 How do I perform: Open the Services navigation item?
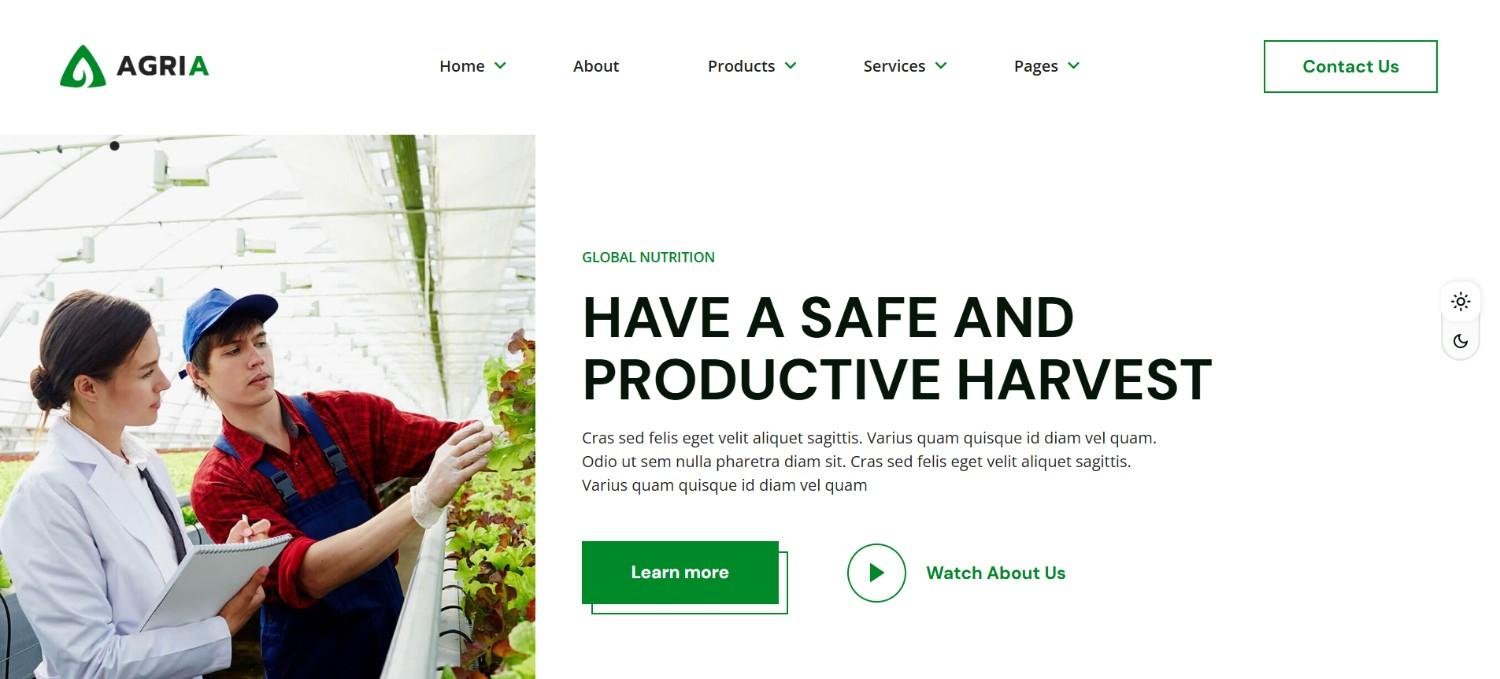pyautogui.click(x=894, y=66)
